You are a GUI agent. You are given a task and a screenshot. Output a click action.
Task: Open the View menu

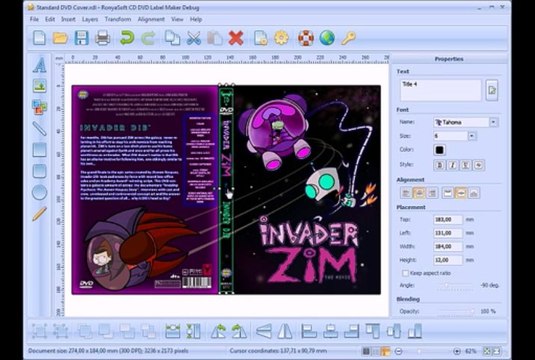coord(177,19)
